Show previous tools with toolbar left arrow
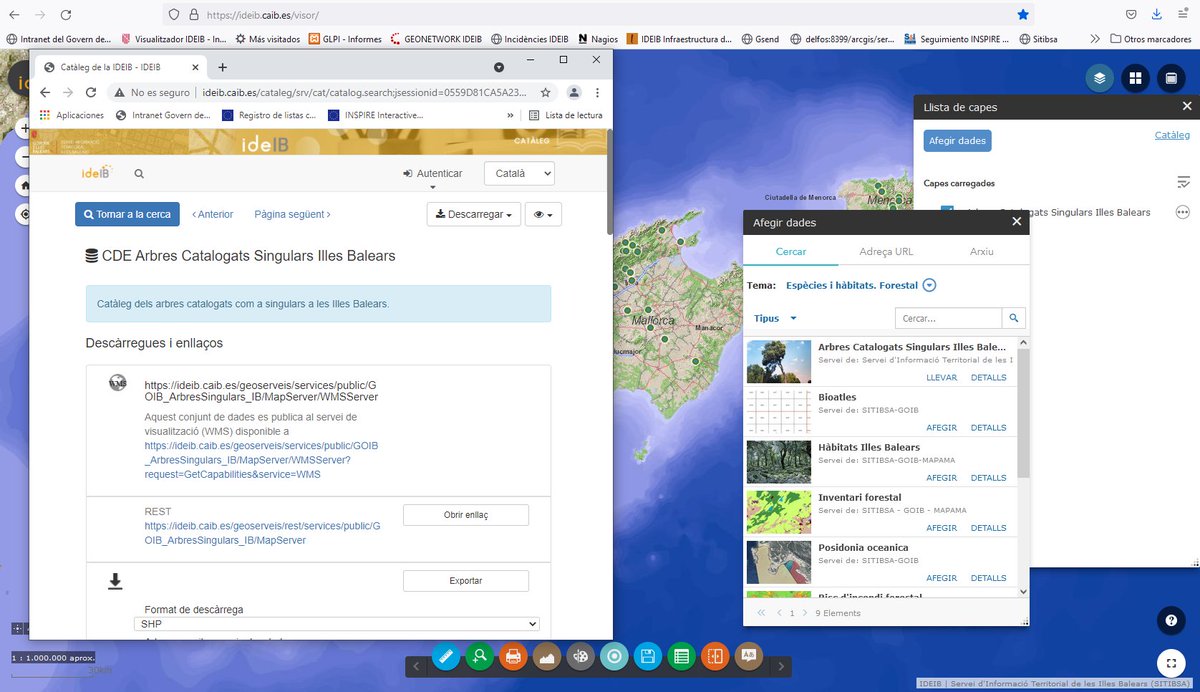 (x=415, y=666)
